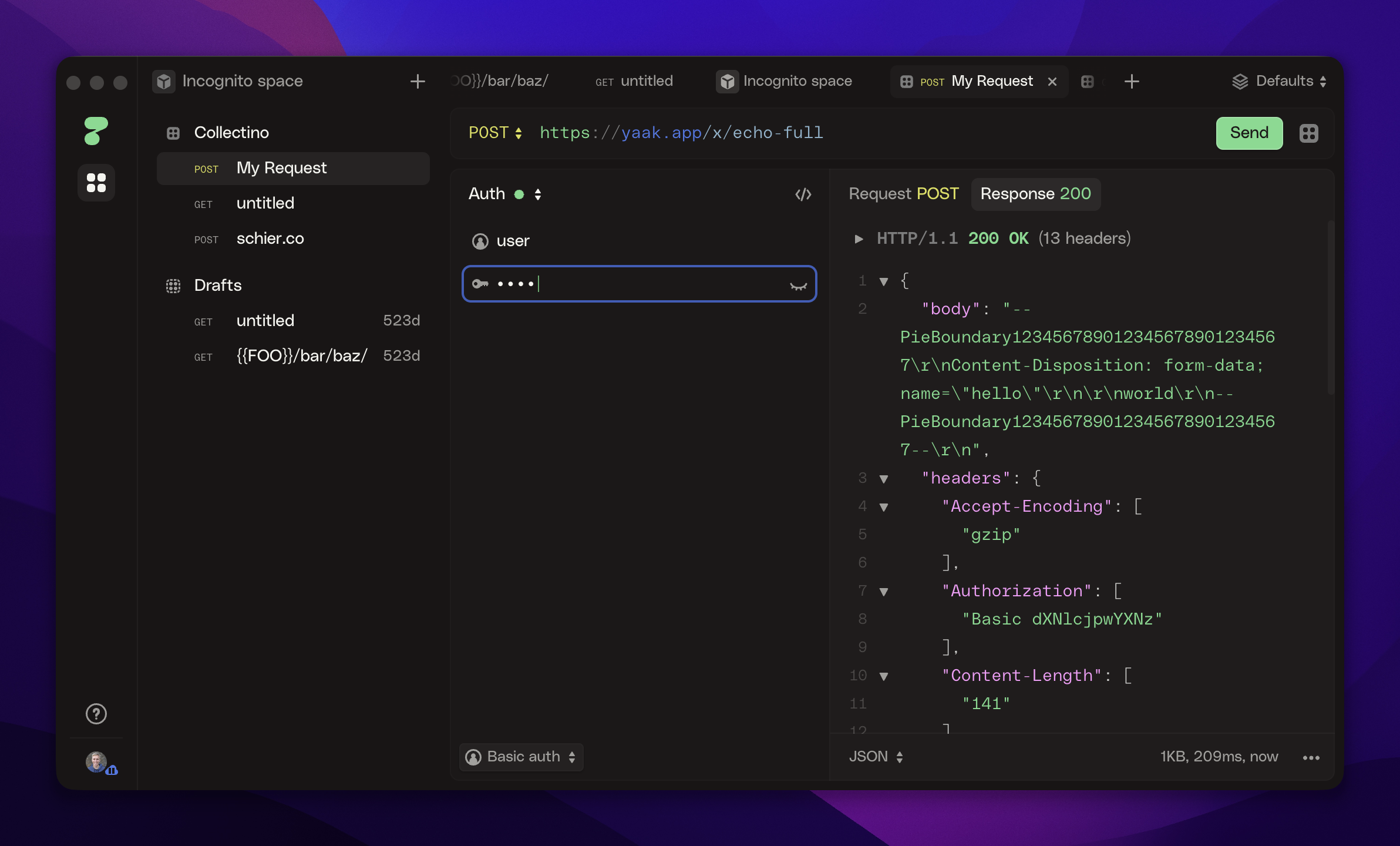Click the Collectino collection icon
This screenshot has height=846, width=1400.
coord(173,133)
